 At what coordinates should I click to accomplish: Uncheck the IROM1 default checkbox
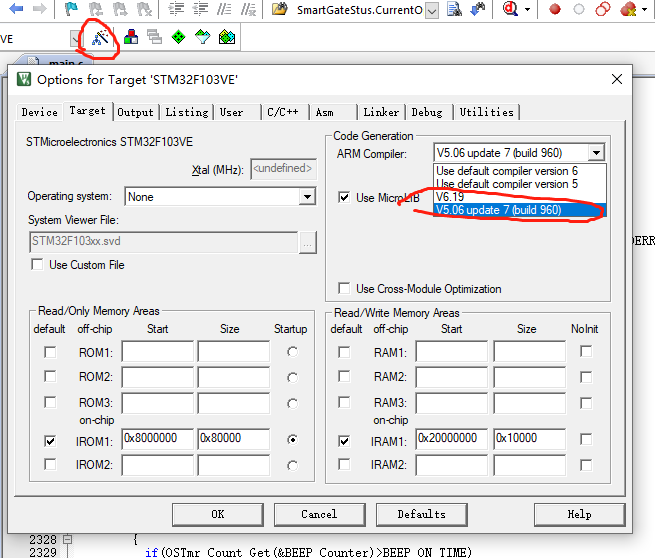coord(50,441)
